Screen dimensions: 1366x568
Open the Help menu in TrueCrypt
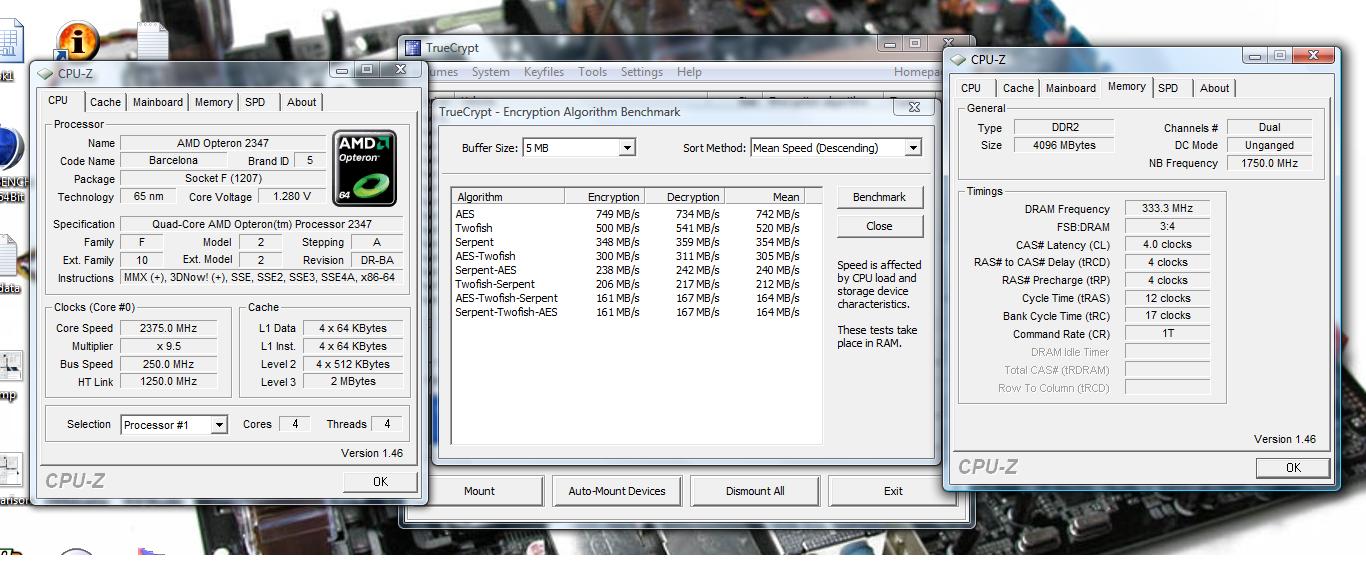[689, 72]
